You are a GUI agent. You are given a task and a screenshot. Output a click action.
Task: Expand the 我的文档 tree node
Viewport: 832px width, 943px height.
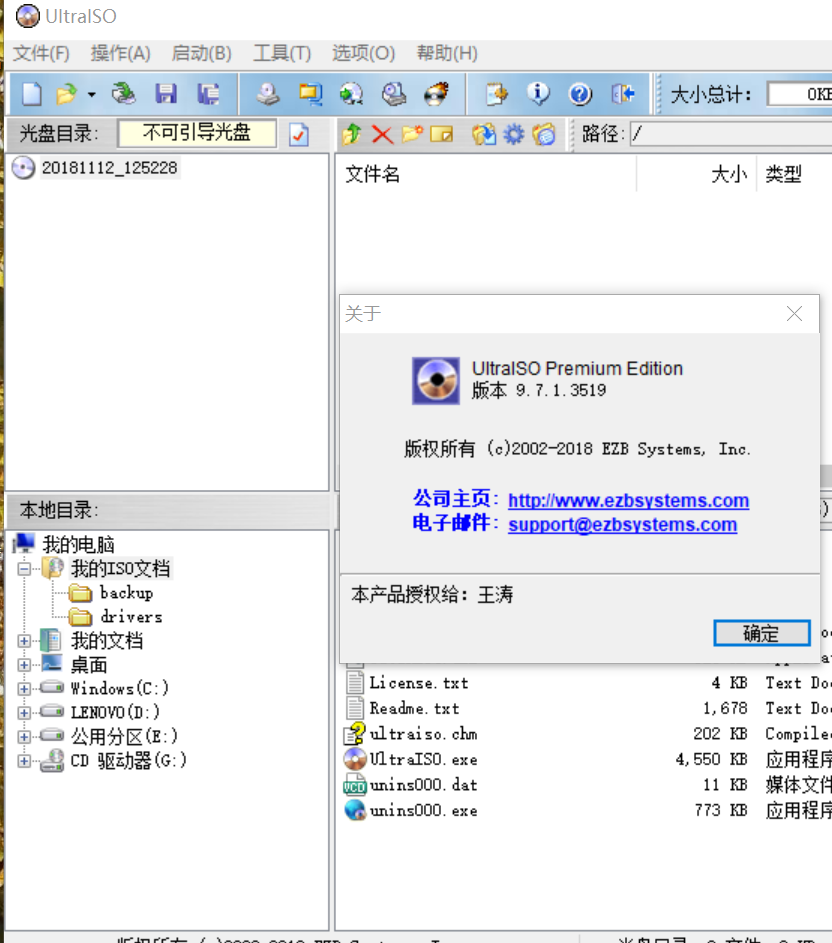(x=24, y=641)
